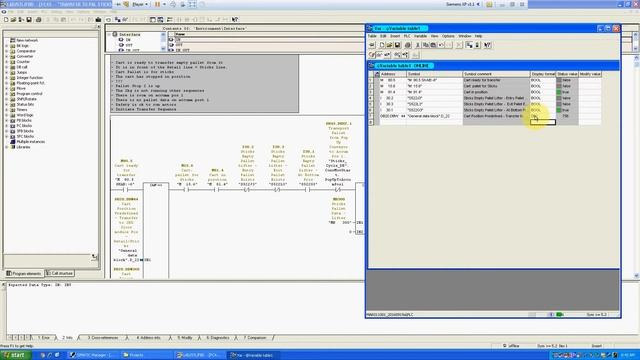Expand Timers folder in elements tree
The height and width of the screenshot is (360, 640).
click(x=7, y=109)
